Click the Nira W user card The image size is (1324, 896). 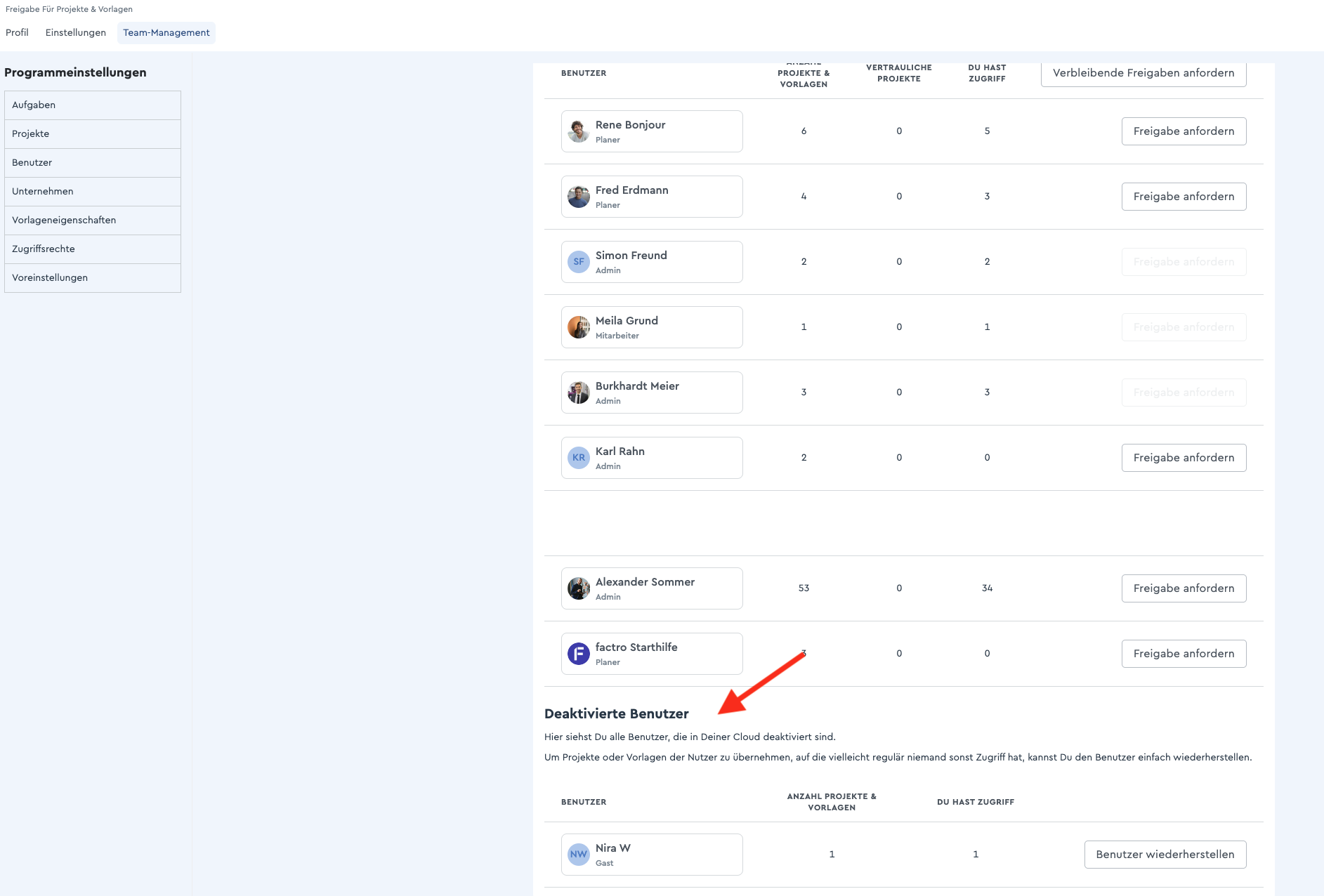652,855
